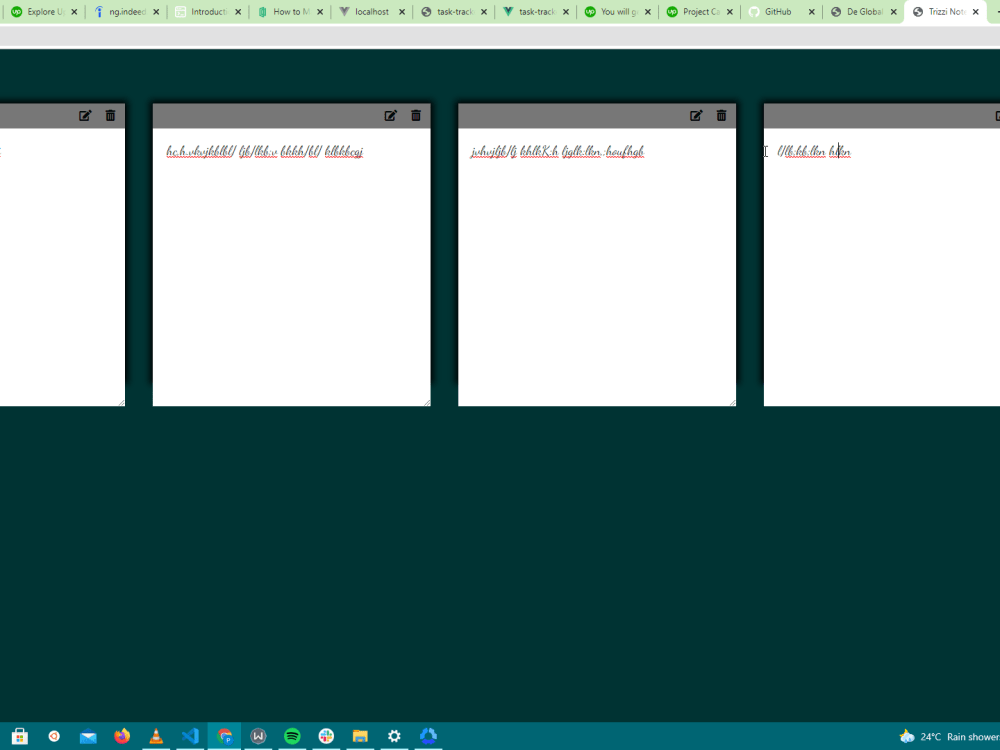The width and height of the screenshot is (1000, 750).
Task: Switch to the 'You will g' browser tab
Action: coord(619,11)
